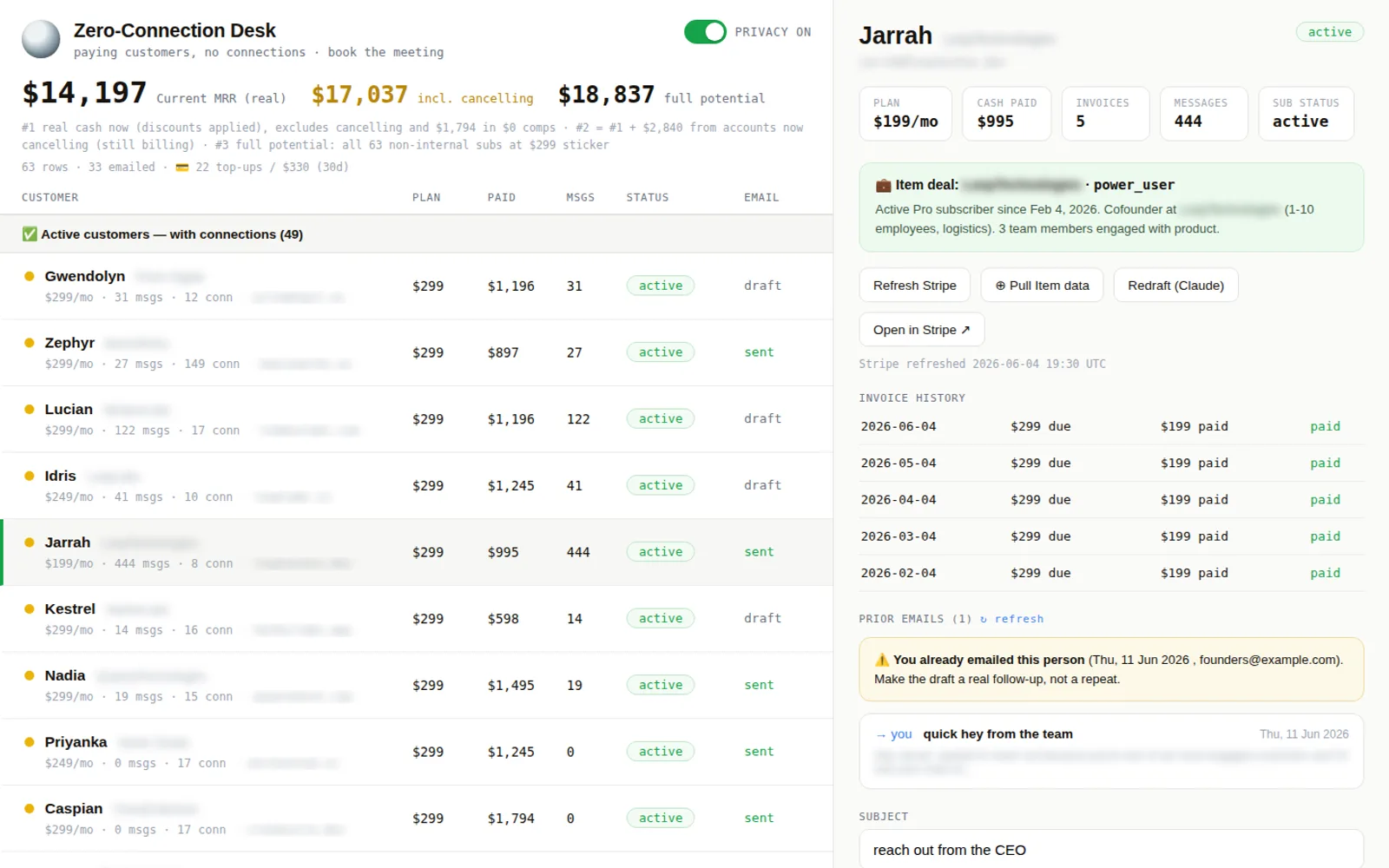Click the yellow dot beside Idris

tap(30, 476)
